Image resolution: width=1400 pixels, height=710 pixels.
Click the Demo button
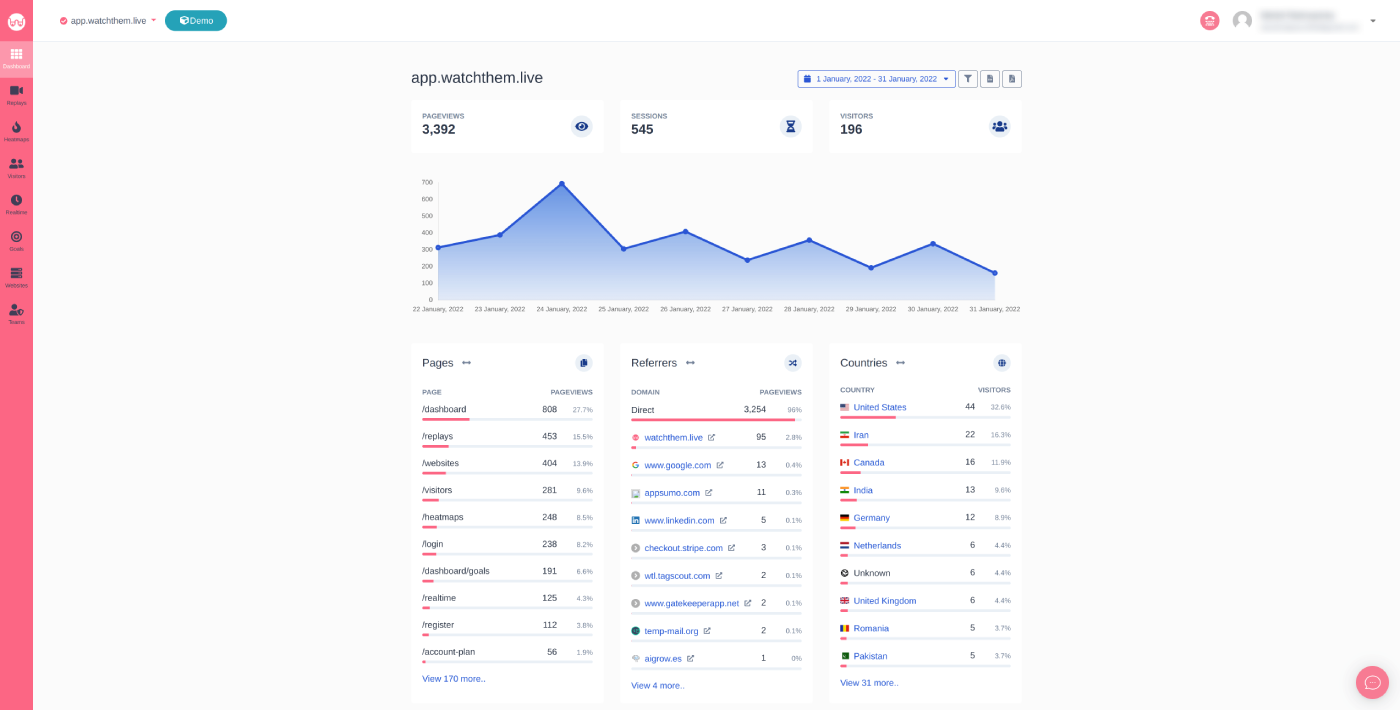[196, 20]
